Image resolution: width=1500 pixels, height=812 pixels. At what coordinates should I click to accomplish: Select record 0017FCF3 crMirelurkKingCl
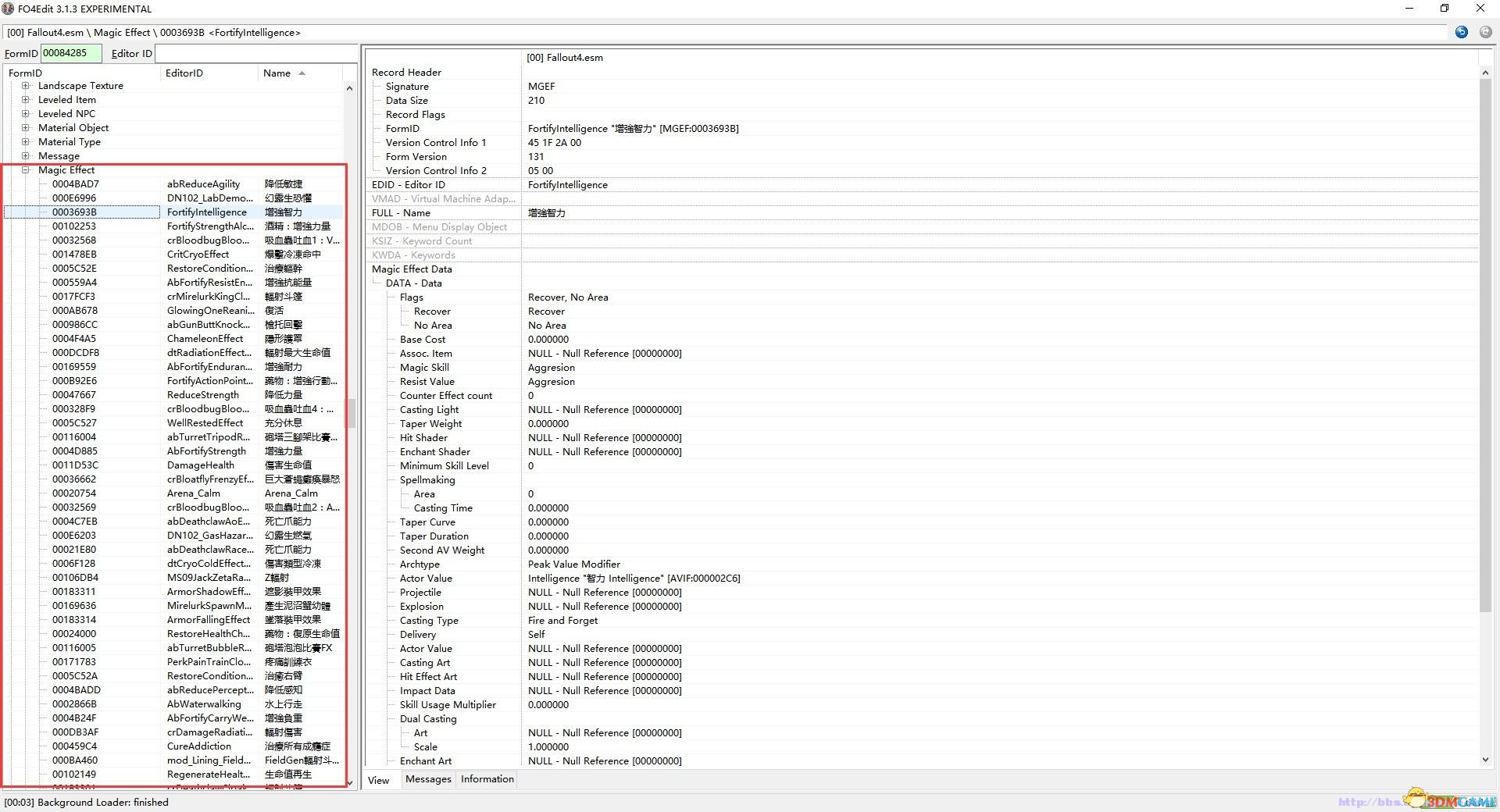[x=173, y=297]
